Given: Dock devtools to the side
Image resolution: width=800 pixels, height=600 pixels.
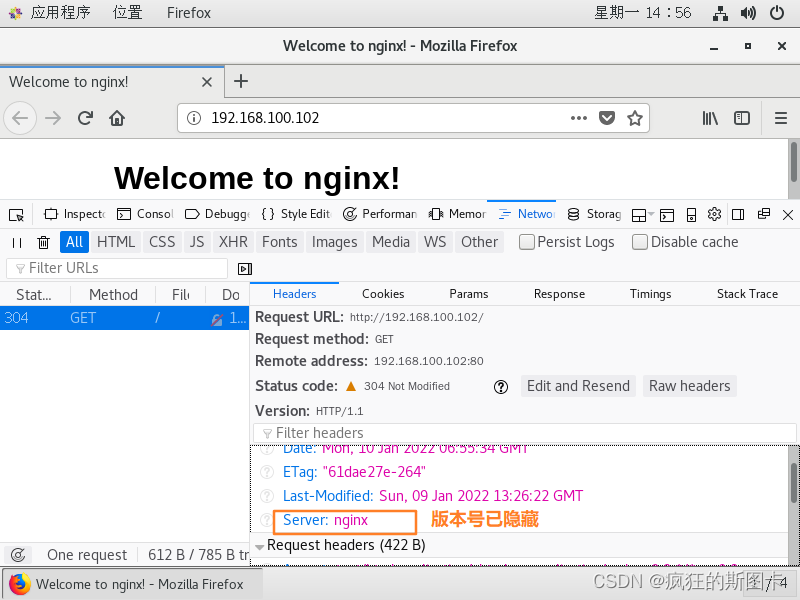Looking at the screenshot, I should coord(738,215).
